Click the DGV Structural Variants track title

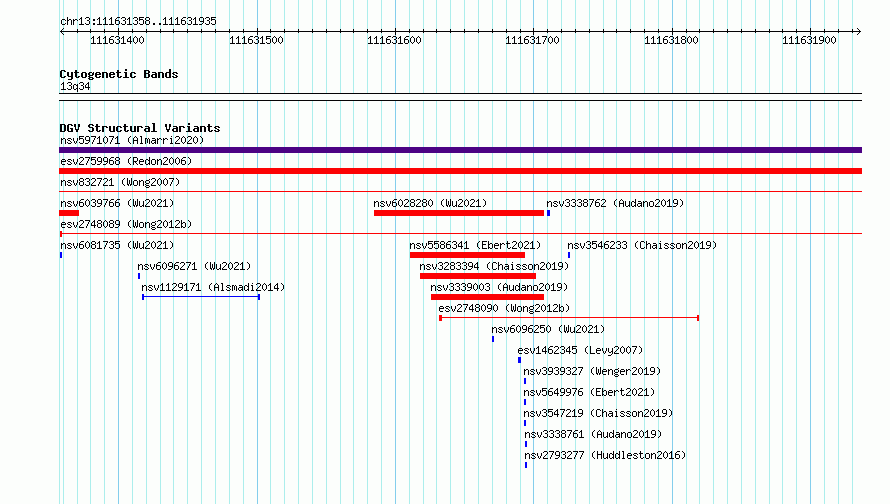pos(140,128)
